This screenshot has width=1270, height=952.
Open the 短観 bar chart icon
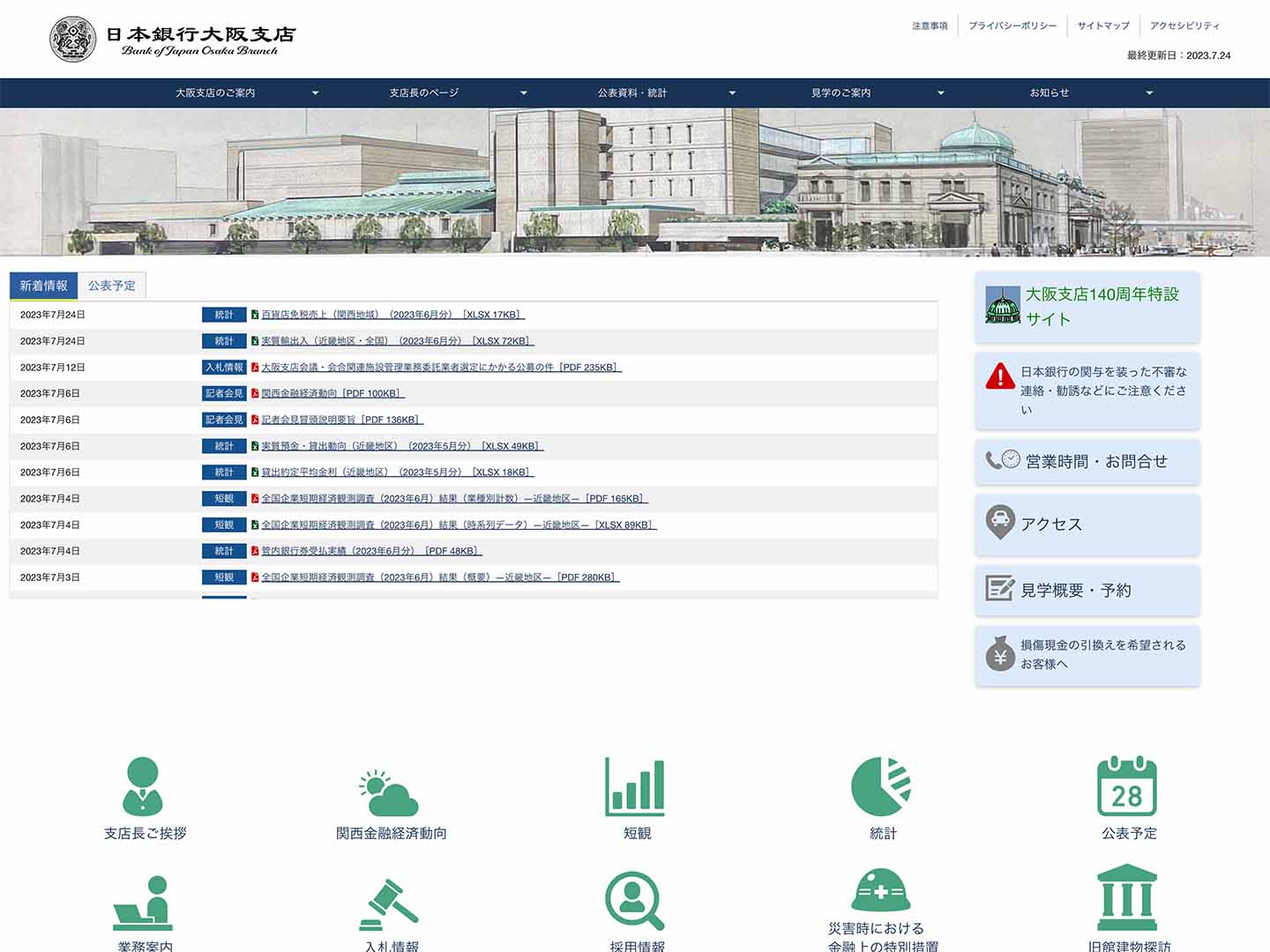[635, 786]
